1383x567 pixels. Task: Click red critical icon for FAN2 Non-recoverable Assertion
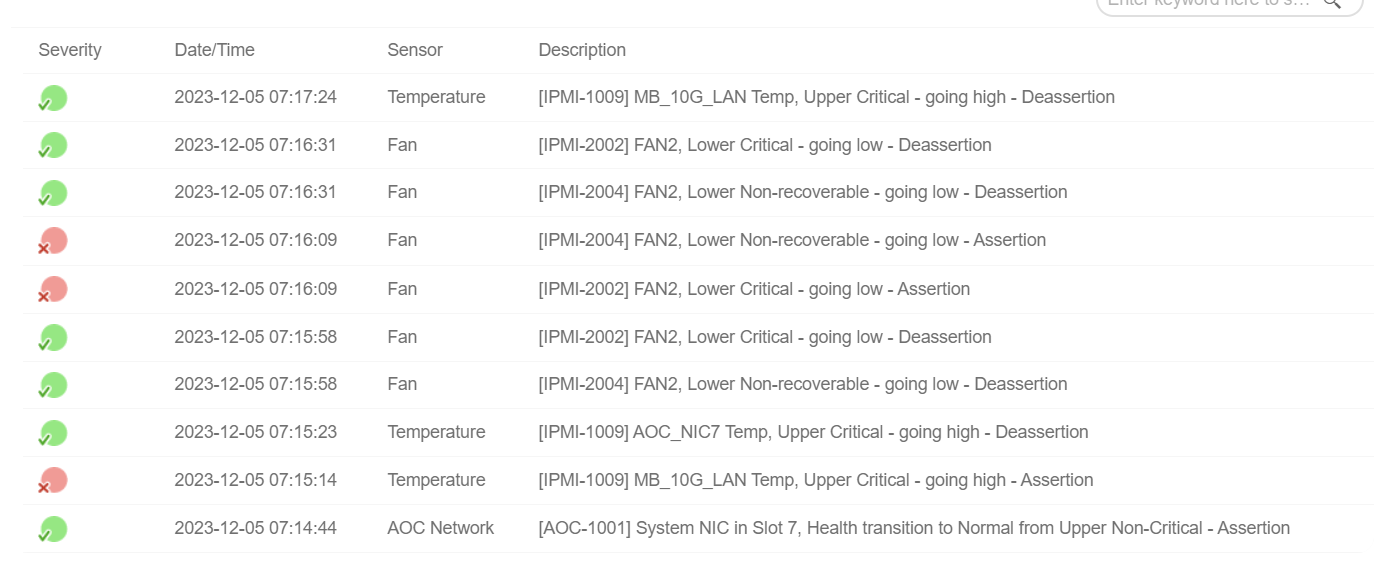(x=53, y=241)
